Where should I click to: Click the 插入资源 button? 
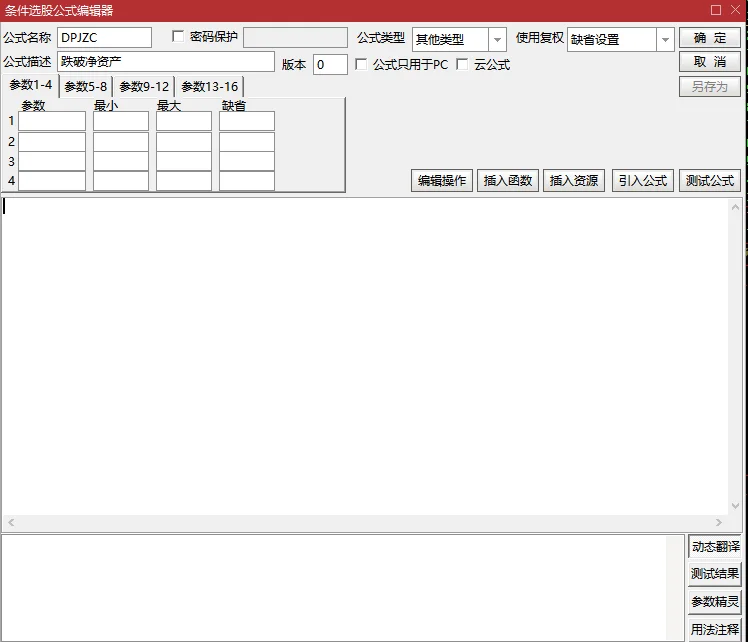click(574, 181)
